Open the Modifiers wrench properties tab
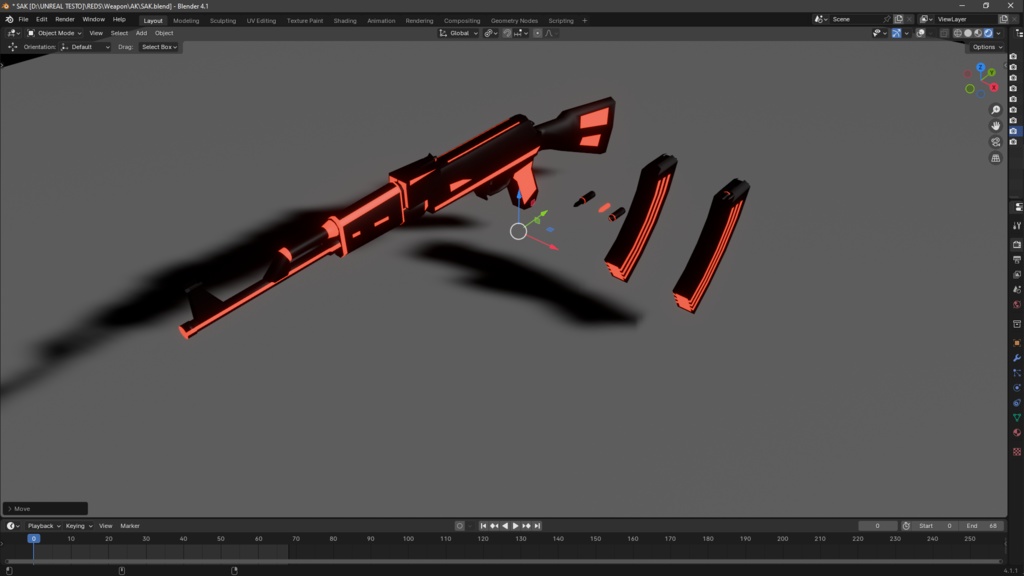 coord(1017,358)
